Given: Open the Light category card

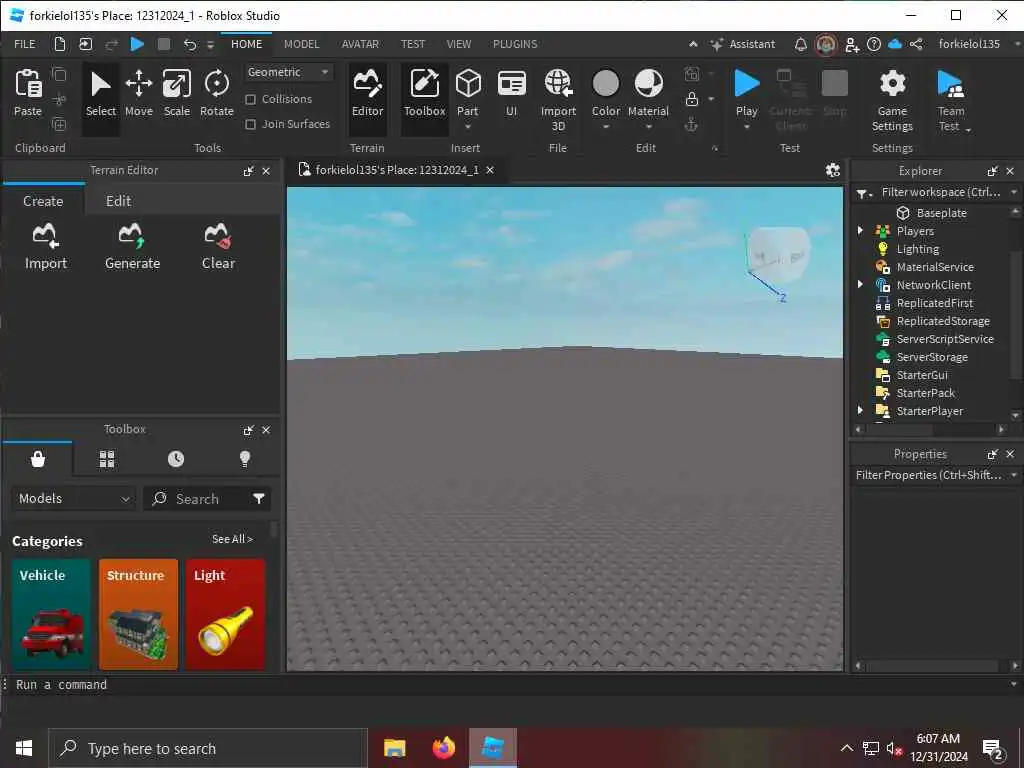Looking at the screenshot, I should tap(225, 614).
